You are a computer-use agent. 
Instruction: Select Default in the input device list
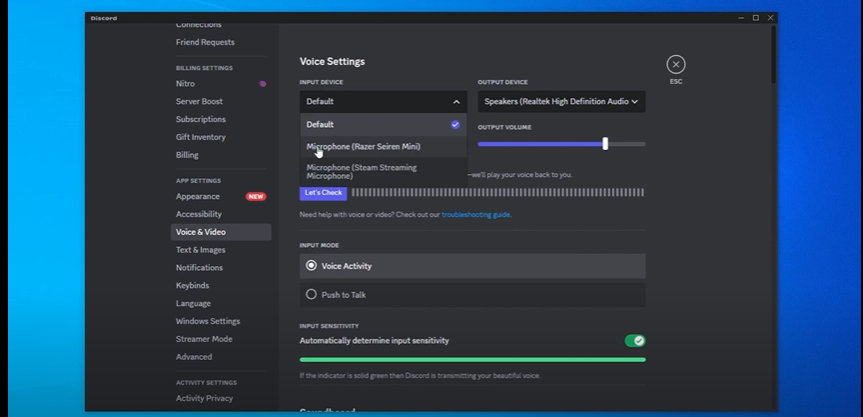(x=384, y=124)
